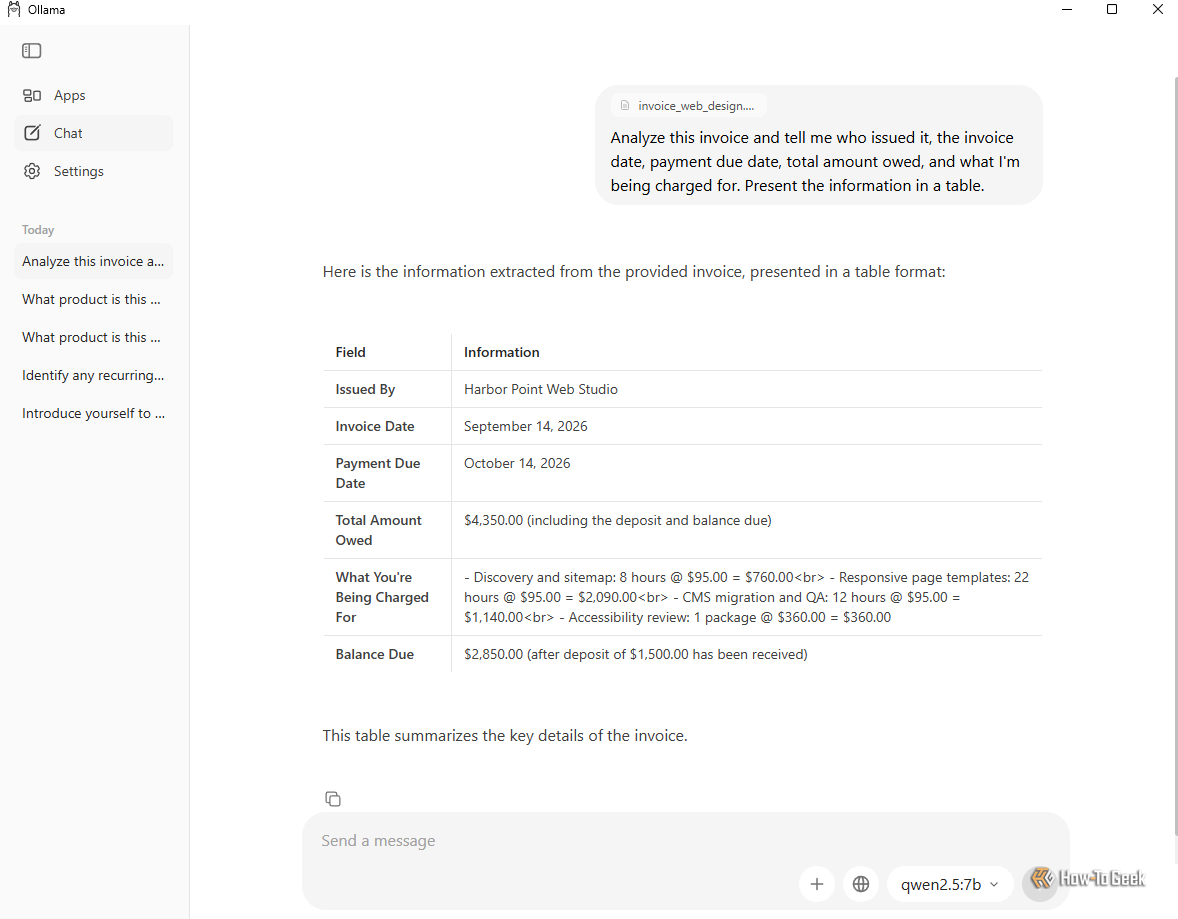Image resolution: width=1178 pixels, height=919 pixels.
Task: Click the 'Balance Due' field label
Action: click(x=375, y=654)
